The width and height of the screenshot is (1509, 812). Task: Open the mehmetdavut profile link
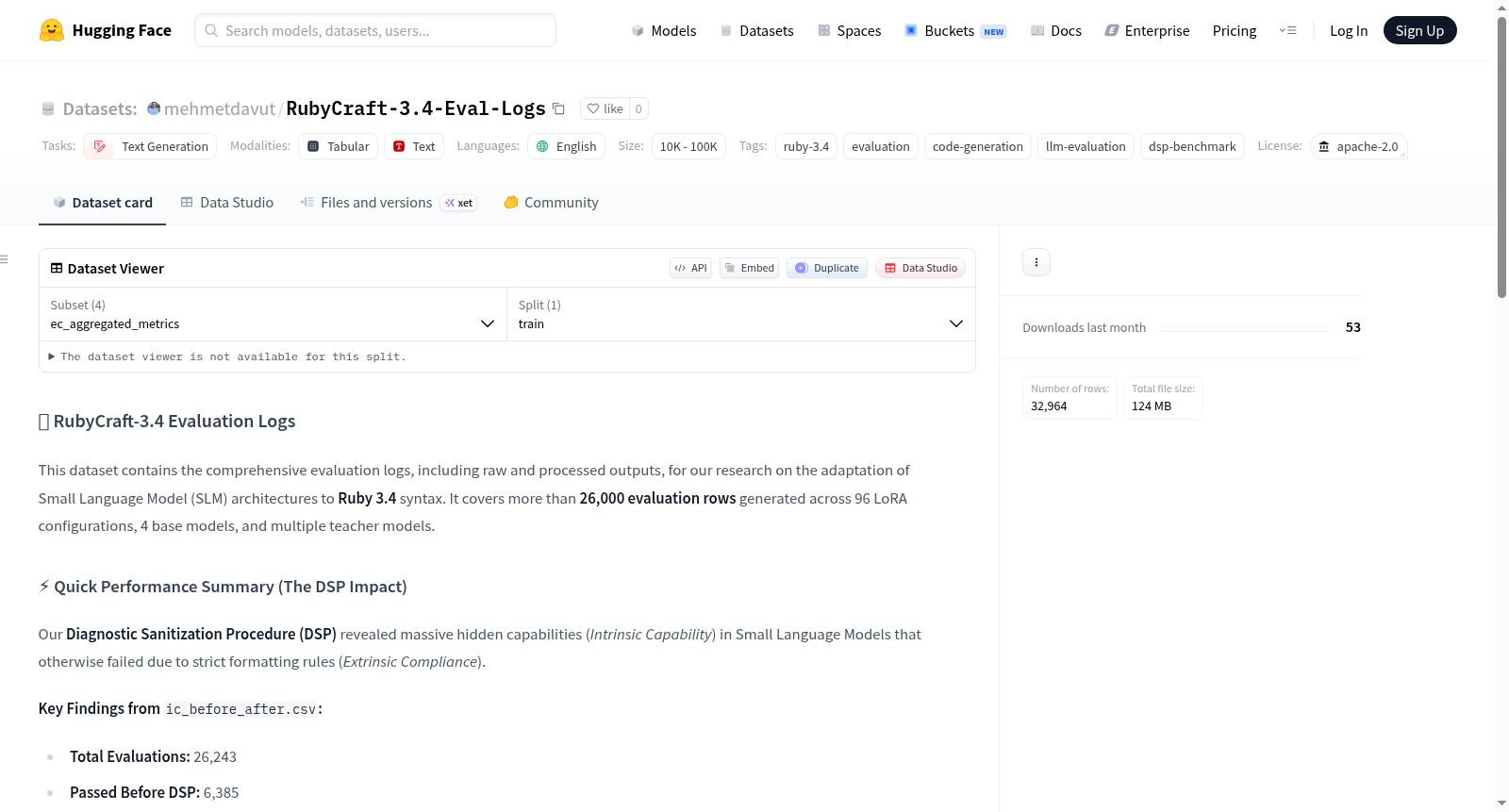(x=220, y=108)
